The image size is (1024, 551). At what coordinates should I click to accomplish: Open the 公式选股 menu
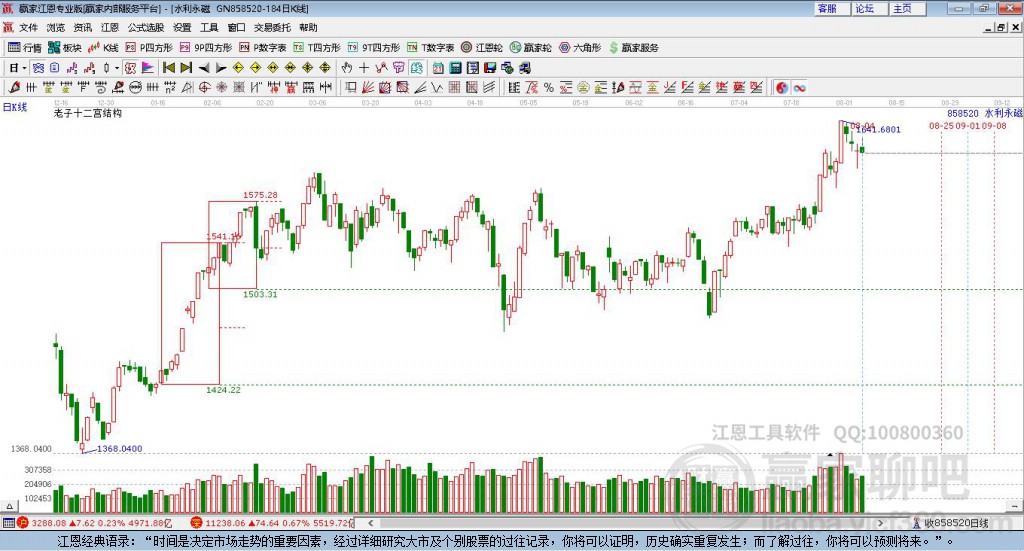click(x=146, y=27)
